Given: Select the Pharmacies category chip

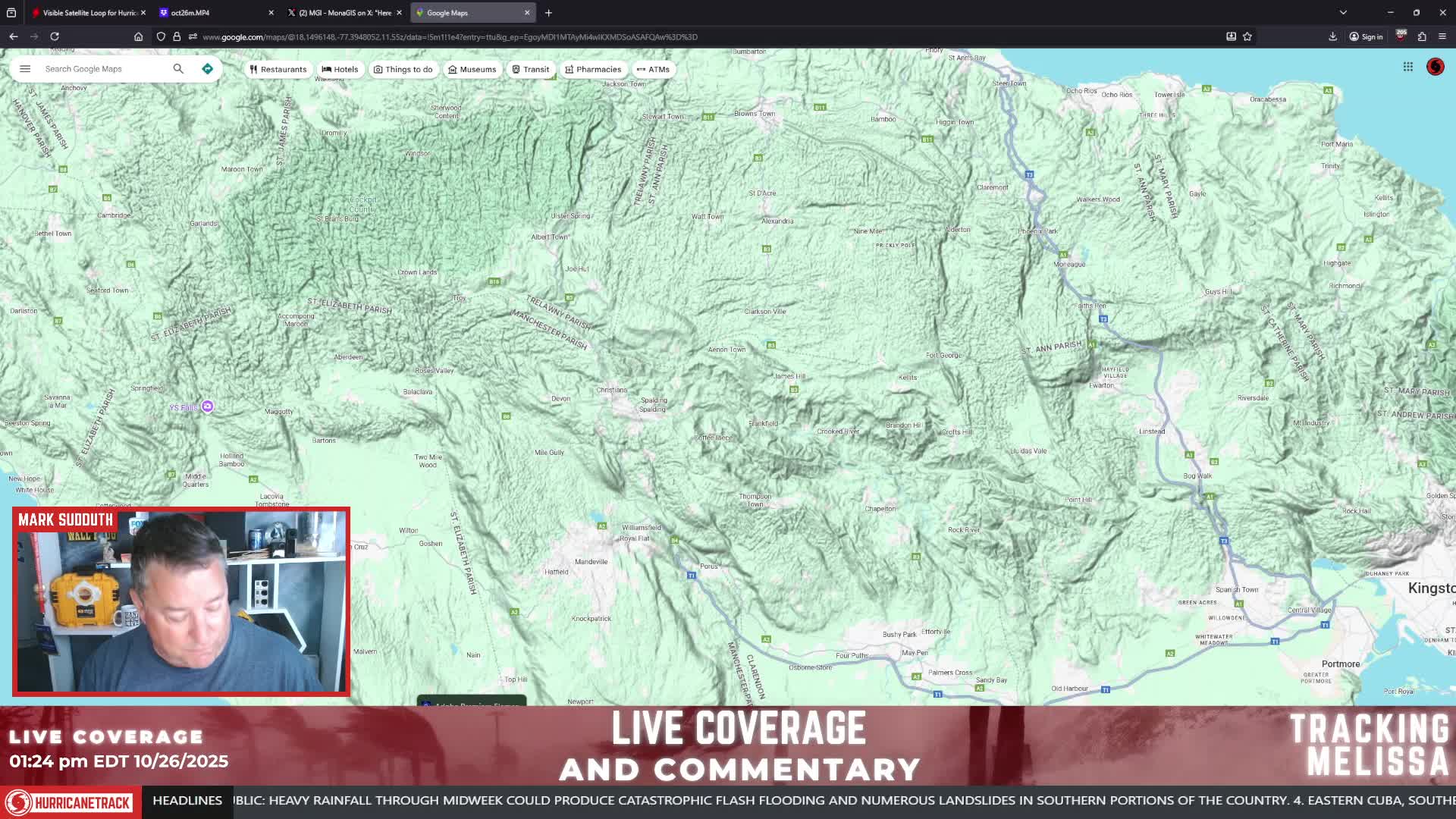Looking at the screenshot, I should 593,69.
